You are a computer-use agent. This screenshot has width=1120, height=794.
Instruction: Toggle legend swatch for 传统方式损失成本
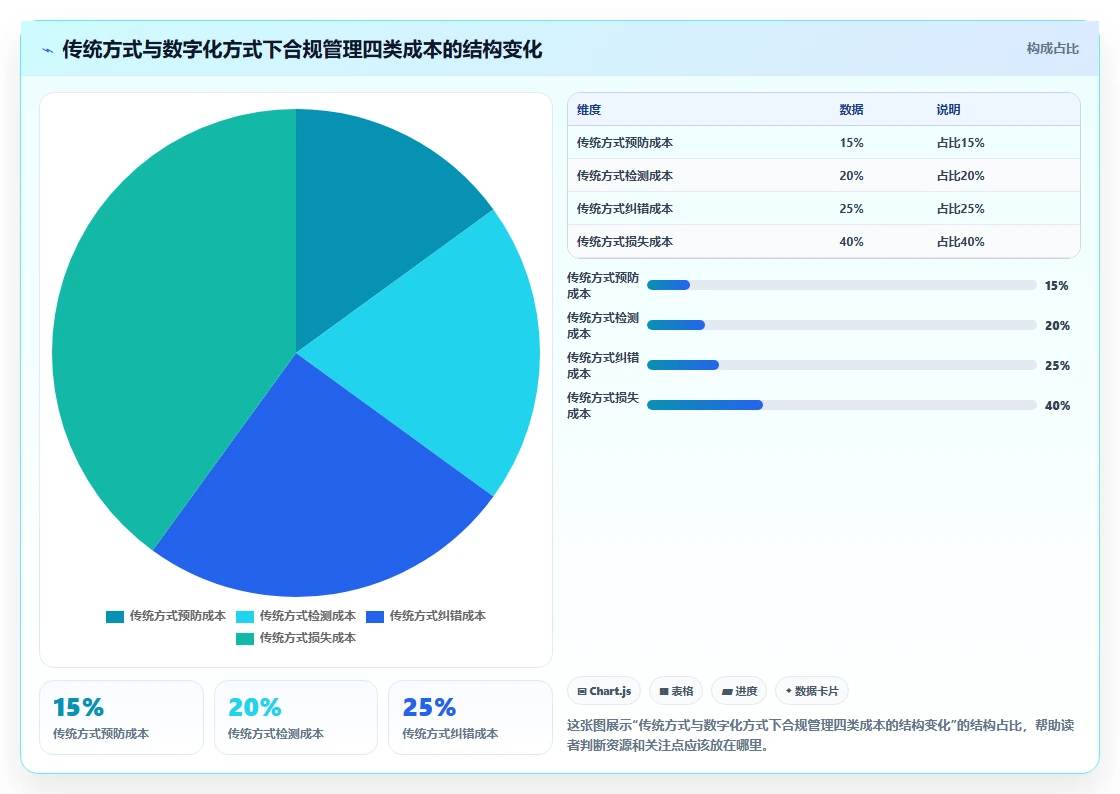[x=245, y=638]
